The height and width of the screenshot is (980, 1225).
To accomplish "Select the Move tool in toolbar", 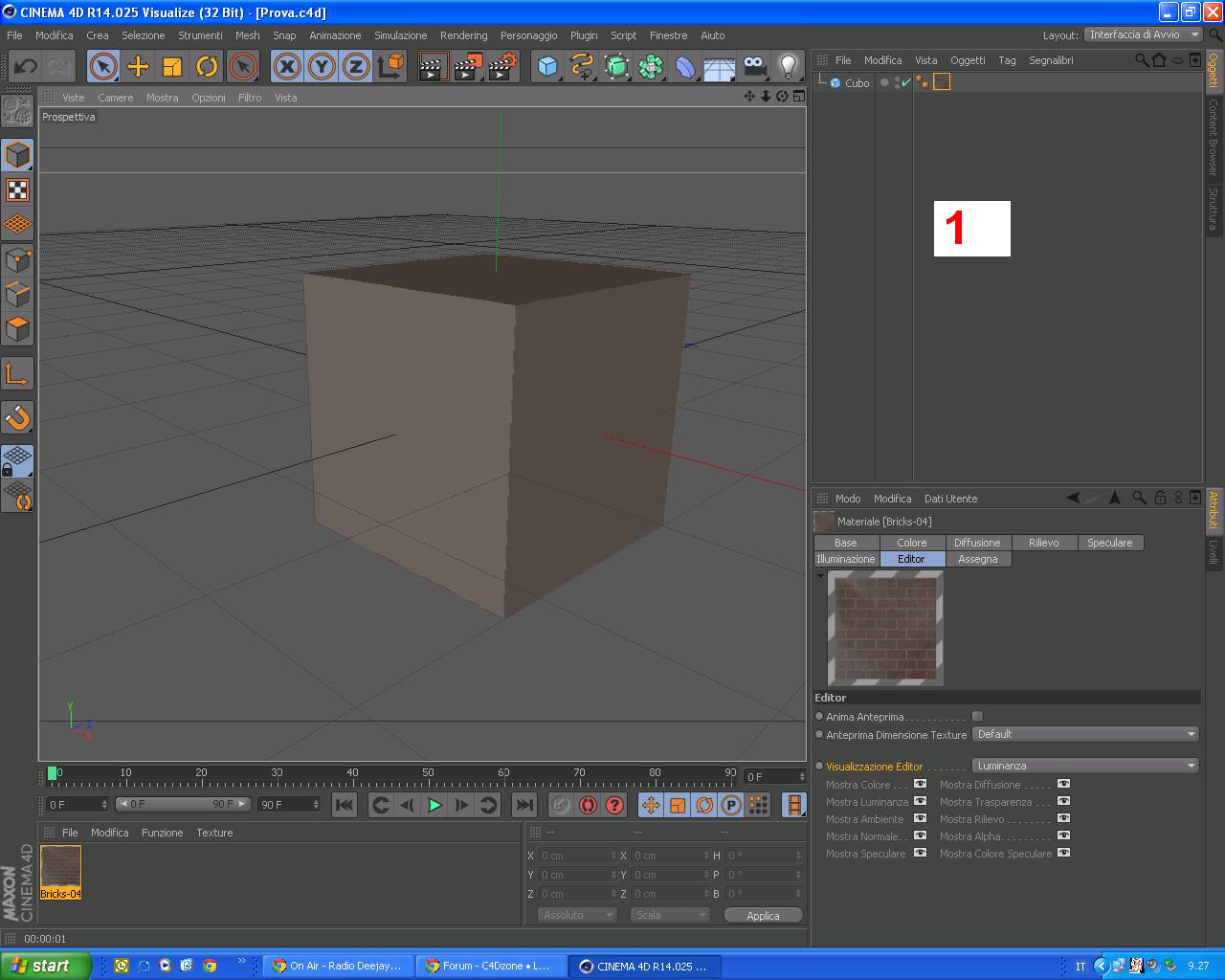I will [138, 66].
